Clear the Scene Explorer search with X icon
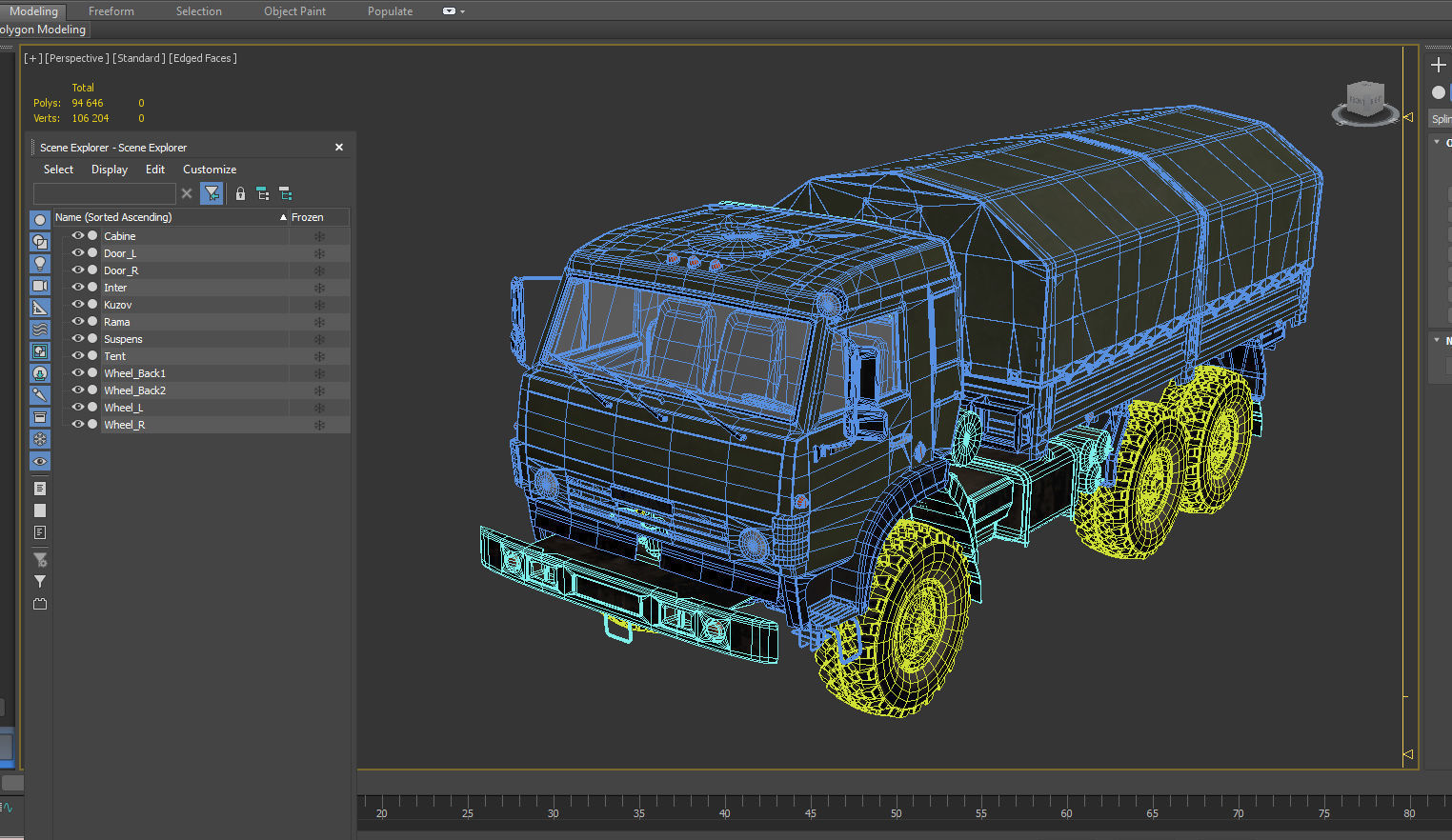 [187, 193]
